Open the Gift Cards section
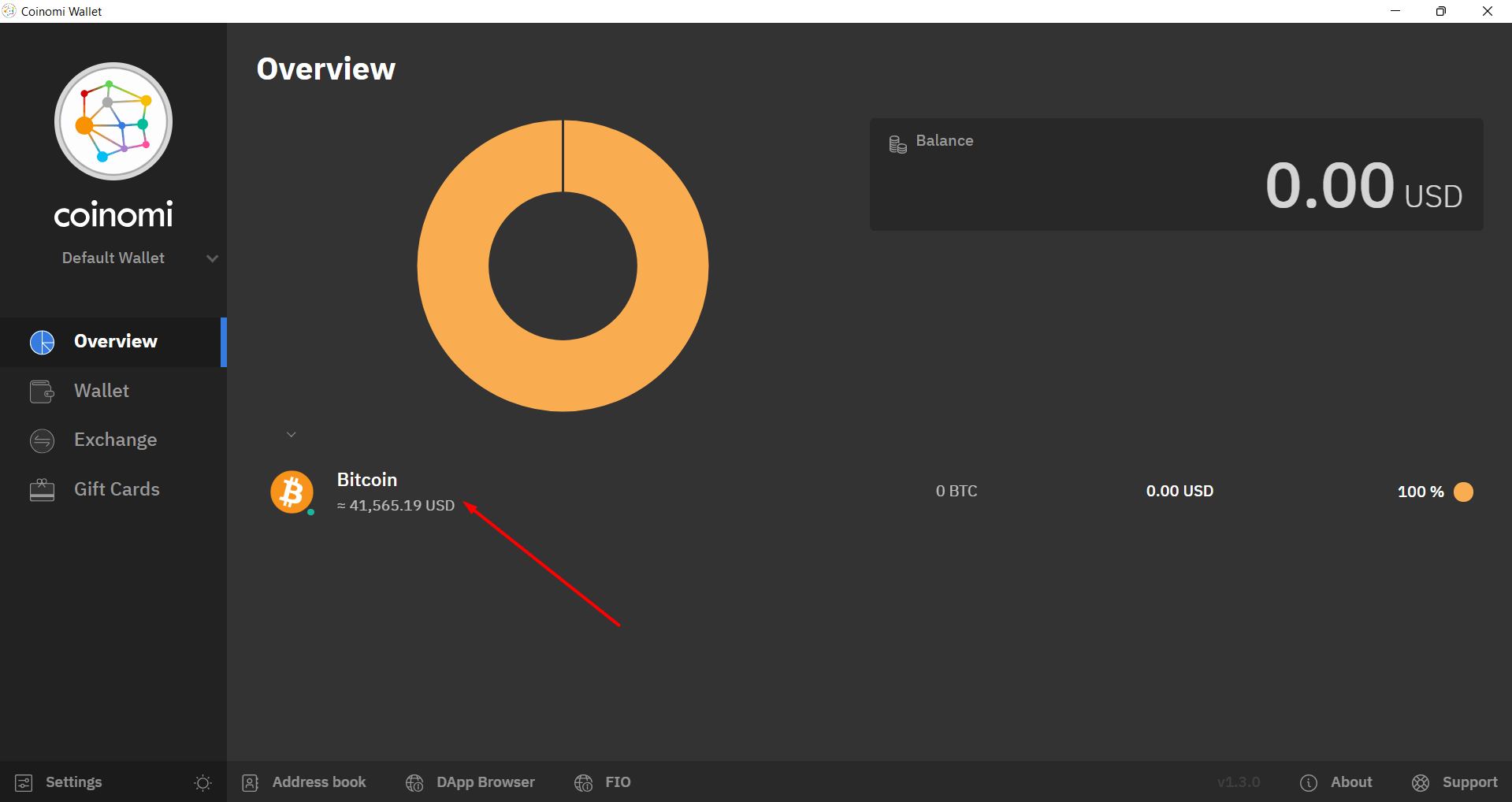This screenshot has width=1512, height=802. point(117,489)
